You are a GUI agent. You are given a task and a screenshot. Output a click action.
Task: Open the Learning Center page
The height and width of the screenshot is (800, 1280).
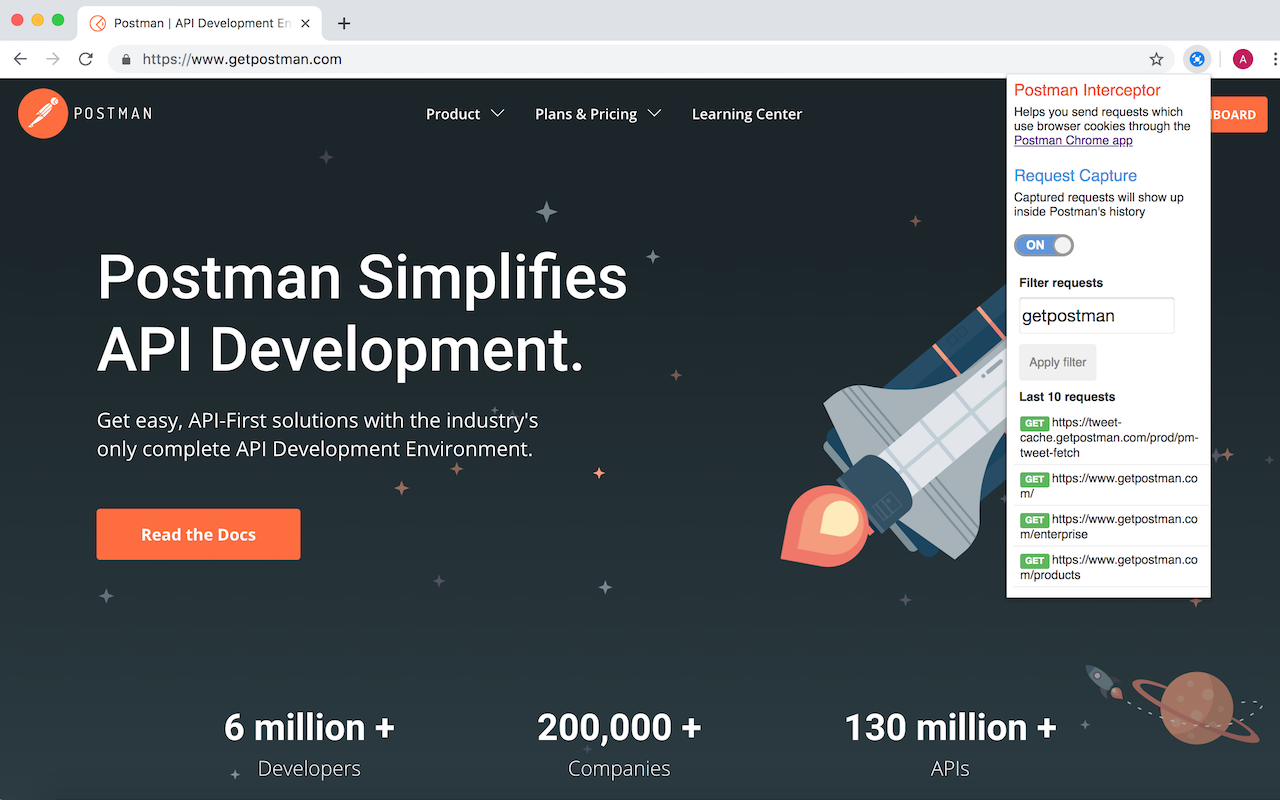click(747, 114)
